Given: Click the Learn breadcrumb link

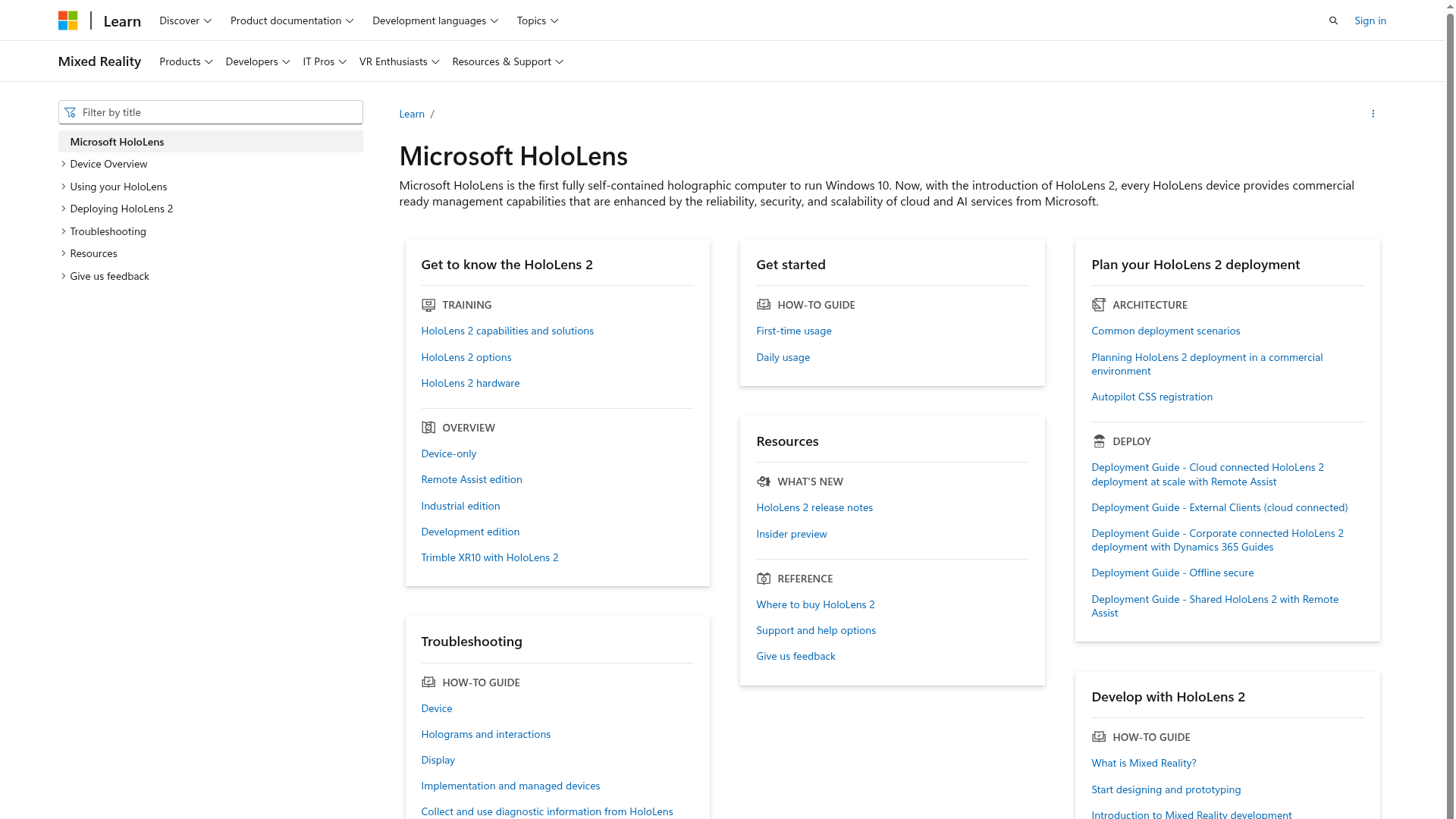Looking at the screenshot, I should (412, 114).
